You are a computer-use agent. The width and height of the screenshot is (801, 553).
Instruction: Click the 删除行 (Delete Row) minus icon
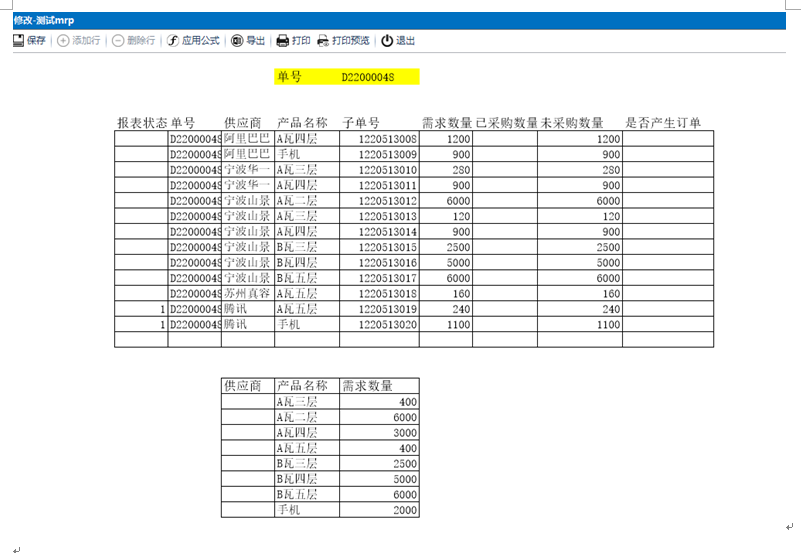(118, 41)
